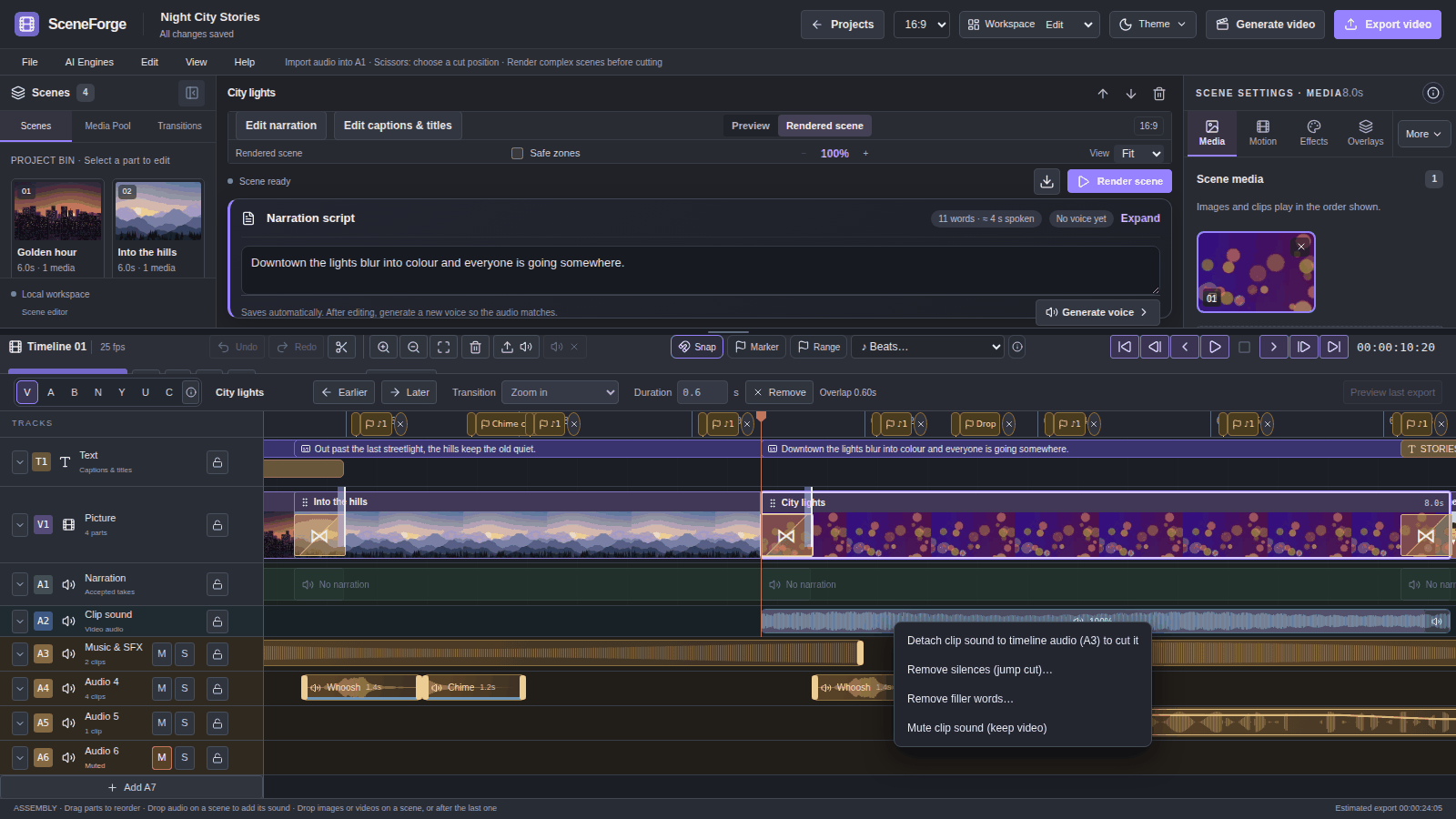Click the Export video button
Viewport: 1456px width, 819px height.
click(1388, 25)
